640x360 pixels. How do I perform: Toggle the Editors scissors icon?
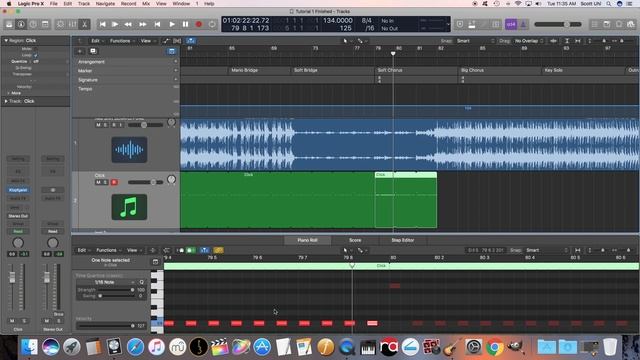tap(84, 24)
